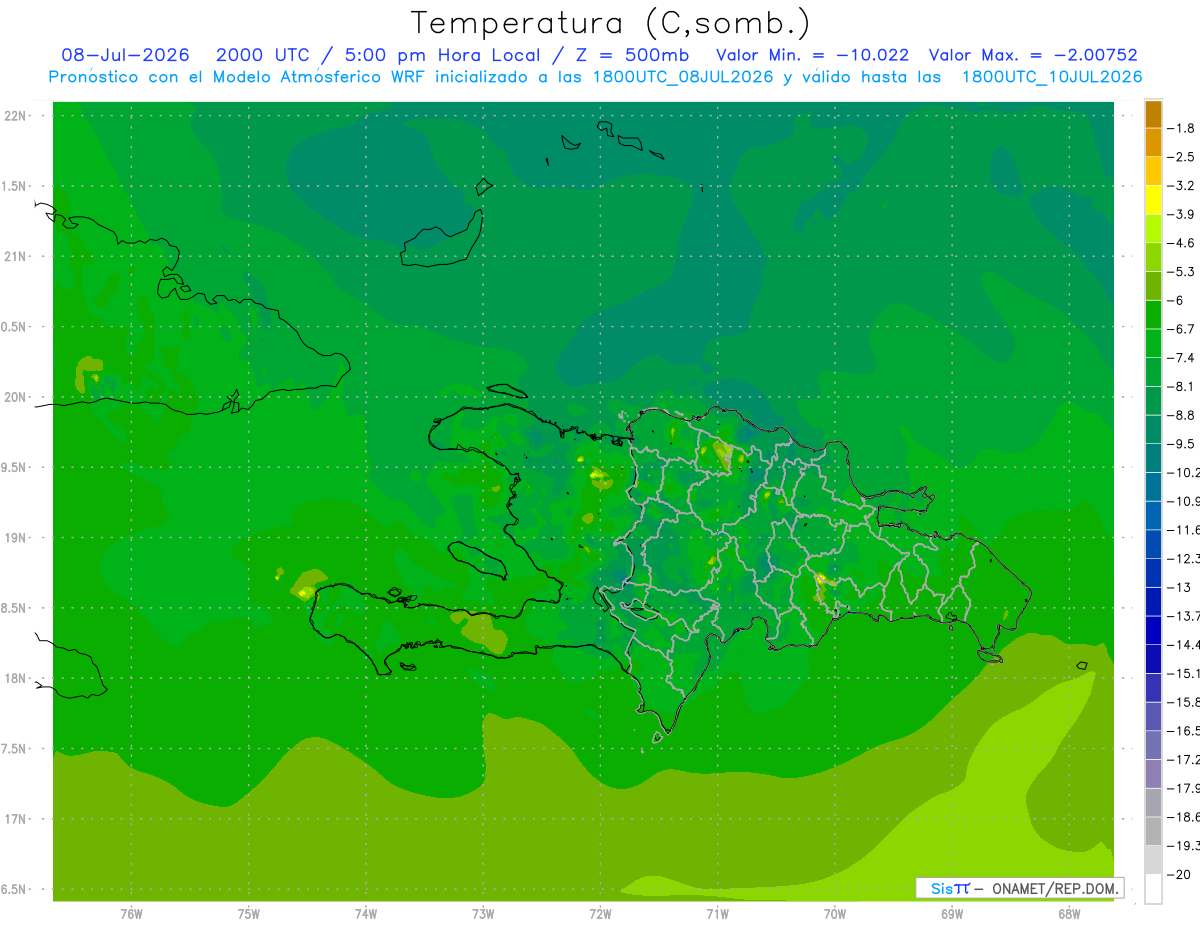
Task: Click the '5:00 pm Hora Local' text
Action: [x=444, y=55]
